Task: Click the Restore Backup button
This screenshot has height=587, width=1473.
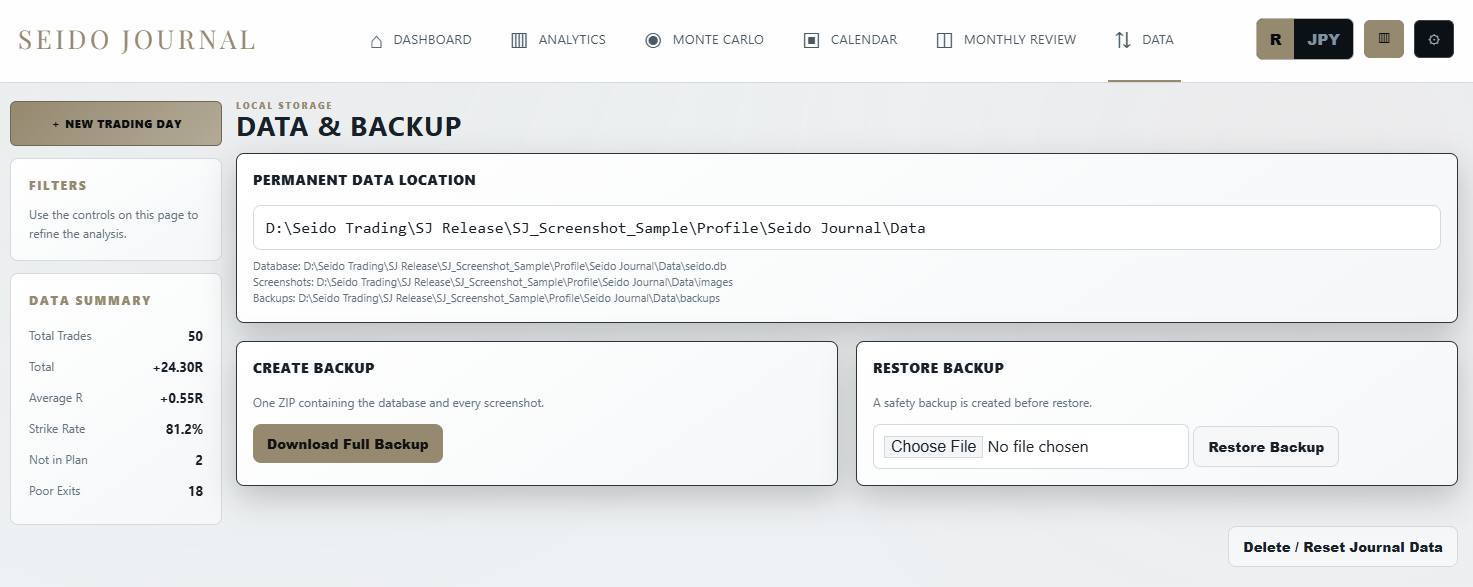Action: (x=1266, y=447)
